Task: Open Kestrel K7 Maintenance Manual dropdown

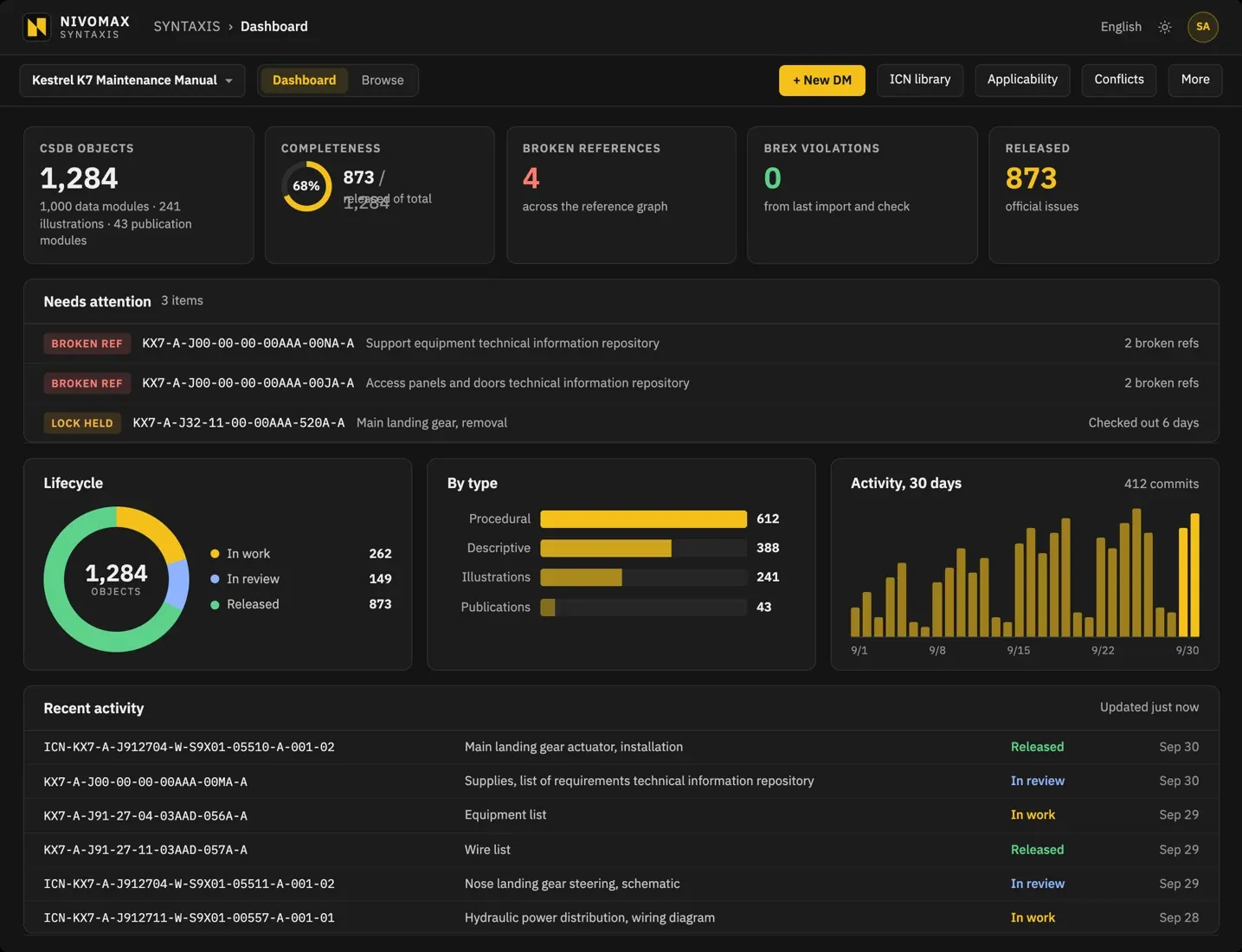Action: tap(132, 80)
